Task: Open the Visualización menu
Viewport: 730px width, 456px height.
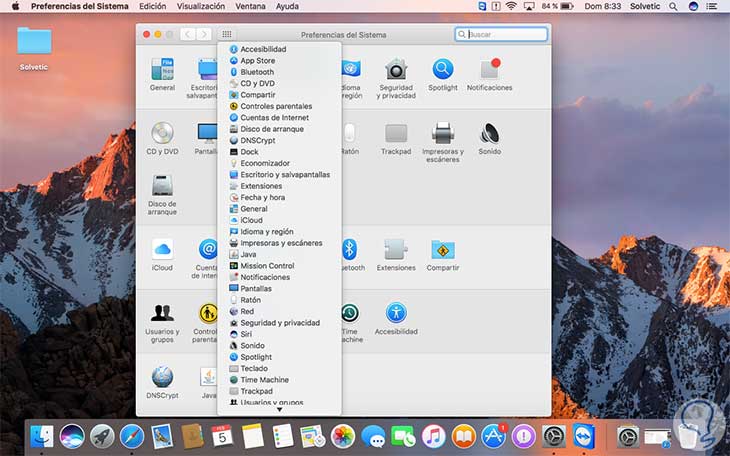Action: (201, 6)
